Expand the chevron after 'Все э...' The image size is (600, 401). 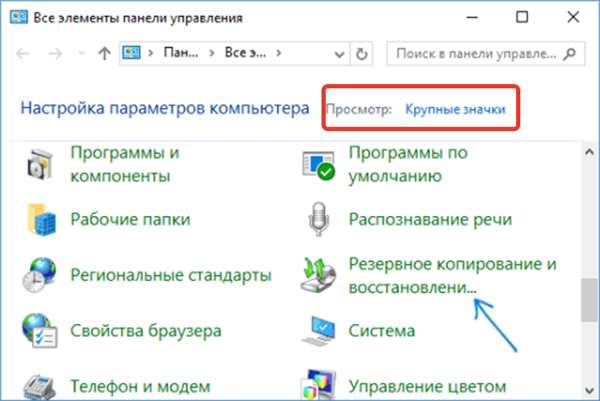click(279, 53)
